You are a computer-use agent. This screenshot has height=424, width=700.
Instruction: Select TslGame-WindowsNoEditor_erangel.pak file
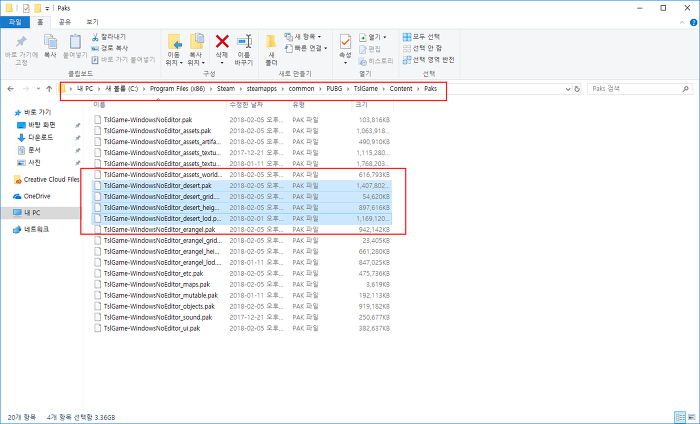click(x=159, y=229)
